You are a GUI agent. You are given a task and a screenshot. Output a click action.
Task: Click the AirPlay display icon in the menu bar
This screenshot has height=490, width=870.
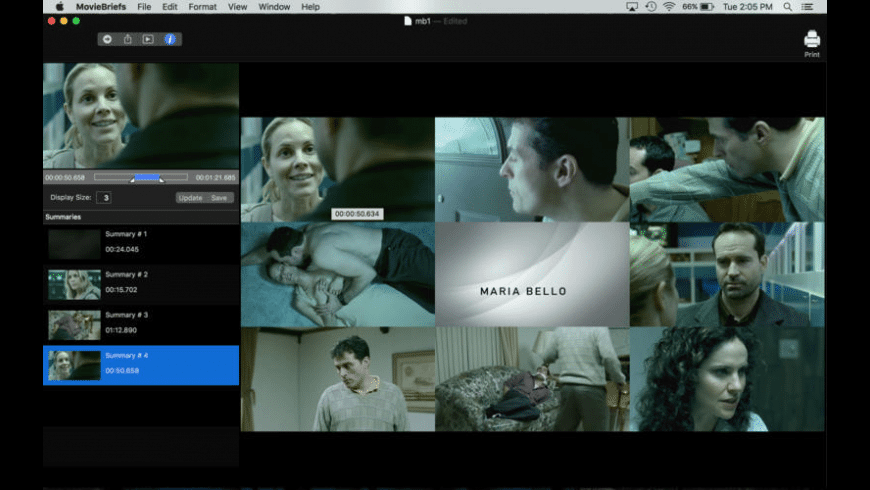pos(631,7)
